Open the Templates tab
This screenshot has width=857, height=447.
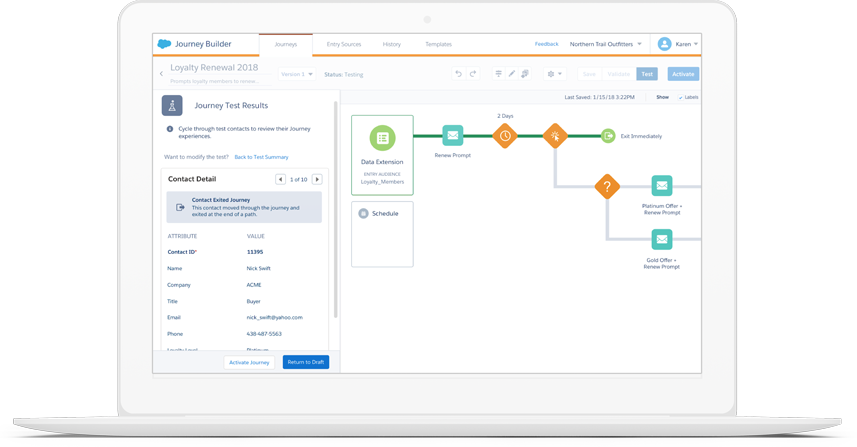pos(438,44)
